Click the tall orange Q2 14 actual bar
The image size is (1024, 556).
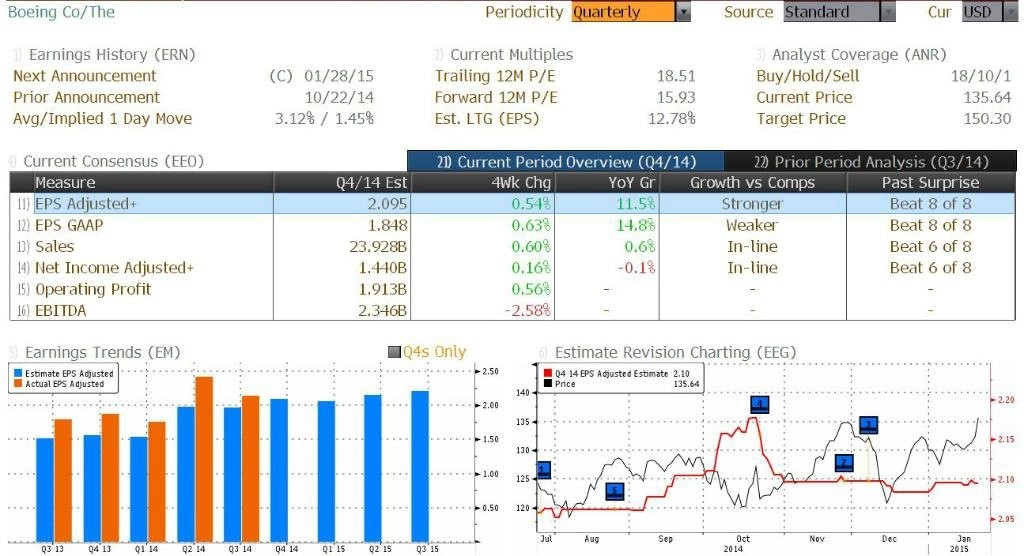point(204,459)
